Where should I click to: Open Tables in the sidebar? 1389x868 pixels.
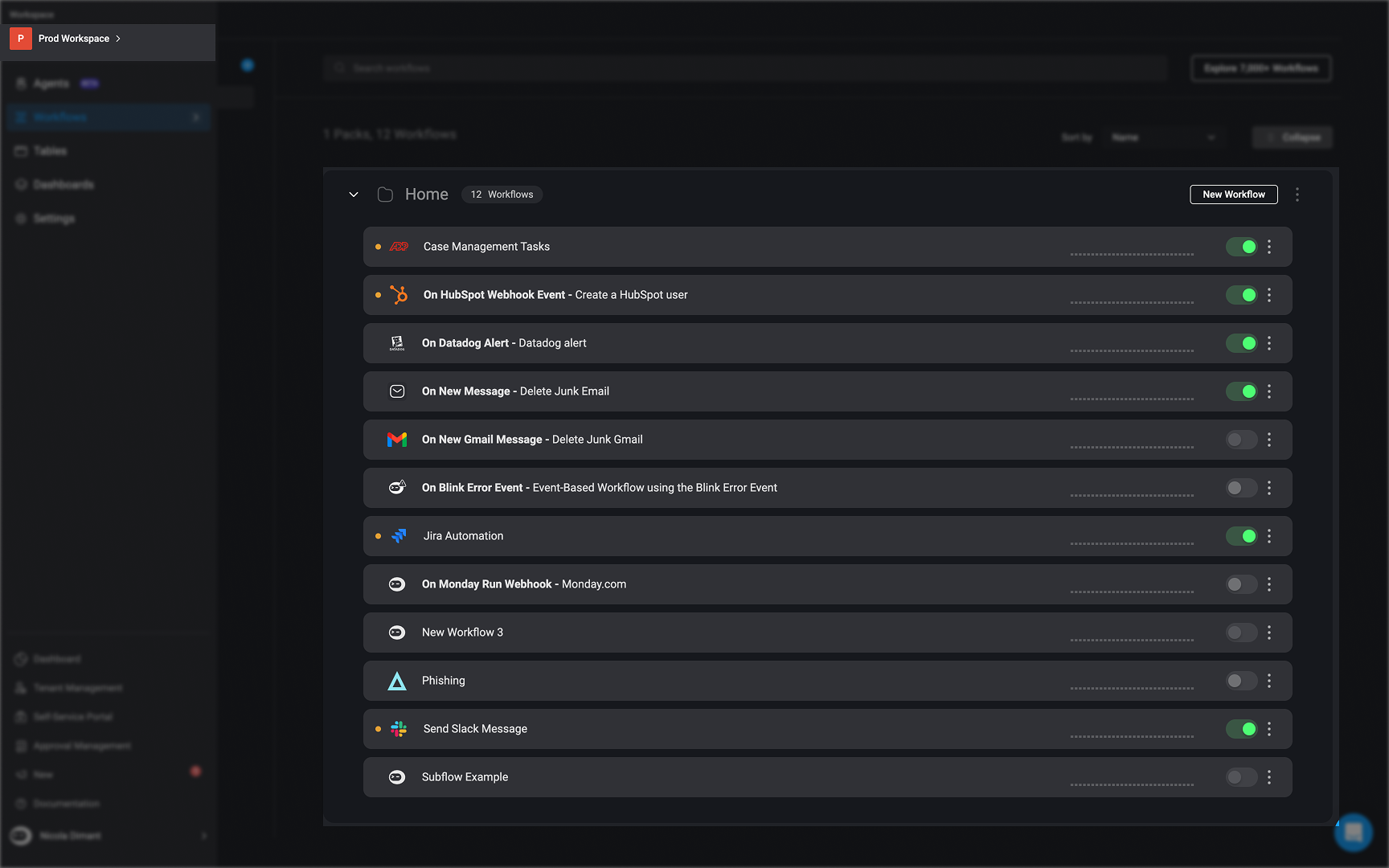click(50, 151)
